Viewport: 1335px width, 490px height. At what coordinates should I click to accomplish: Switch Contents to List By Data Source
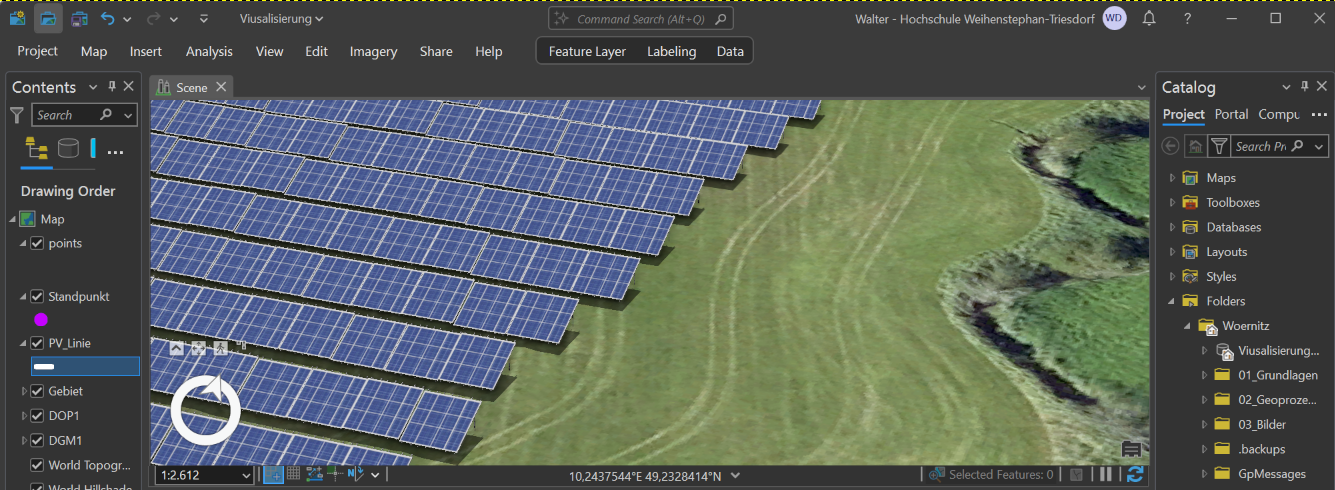click(x=68, y=150)
